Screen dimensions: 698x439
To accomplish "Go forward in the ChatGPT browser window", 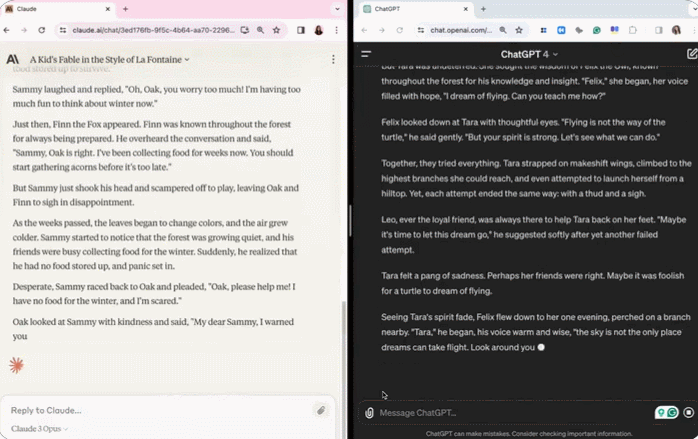I will tap(382, 30).
